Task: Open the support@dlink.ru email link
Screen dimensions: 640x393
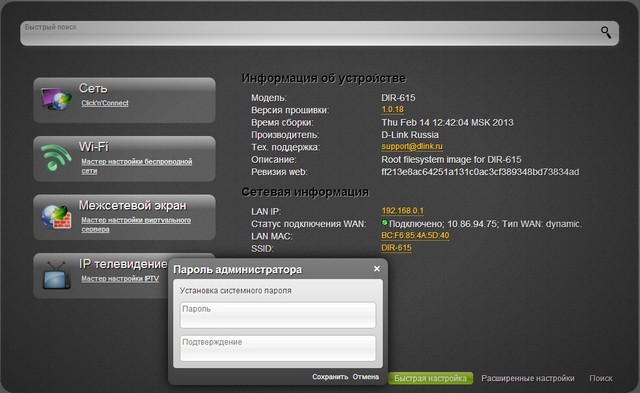Action: pos(412,146)
